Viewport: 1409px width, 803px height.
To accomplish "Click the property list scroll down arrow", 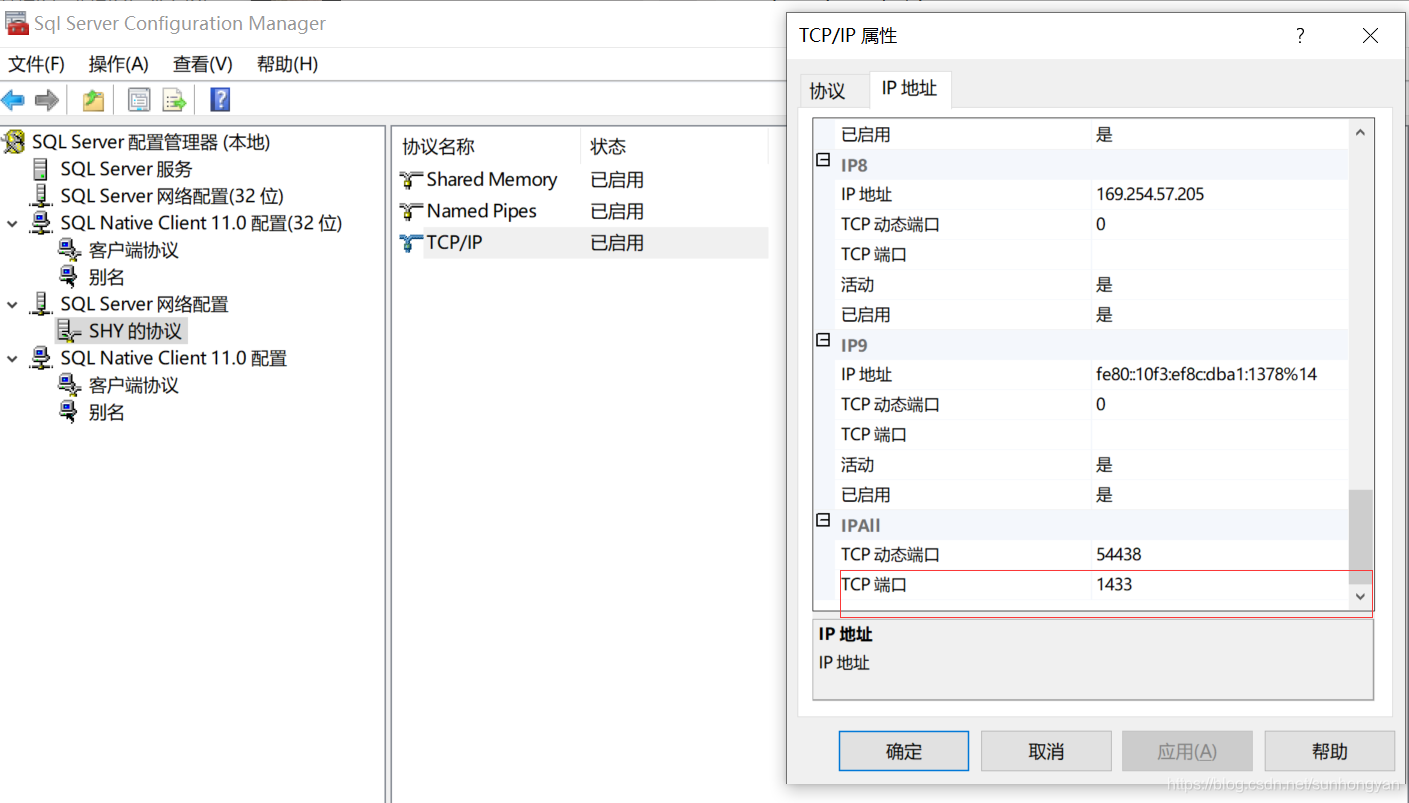I will click(1360, 596).
